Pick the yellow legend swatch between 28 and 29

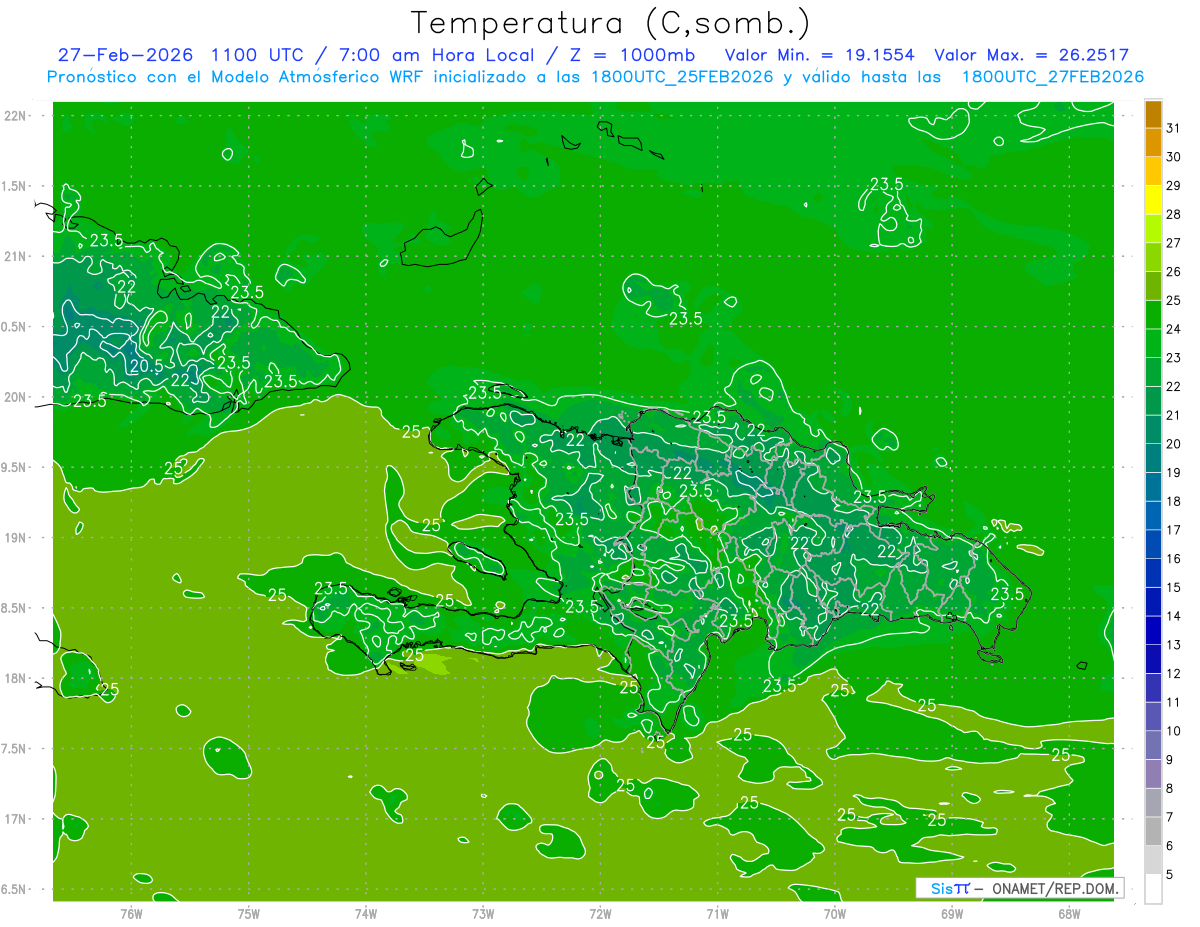[1153, 201]
